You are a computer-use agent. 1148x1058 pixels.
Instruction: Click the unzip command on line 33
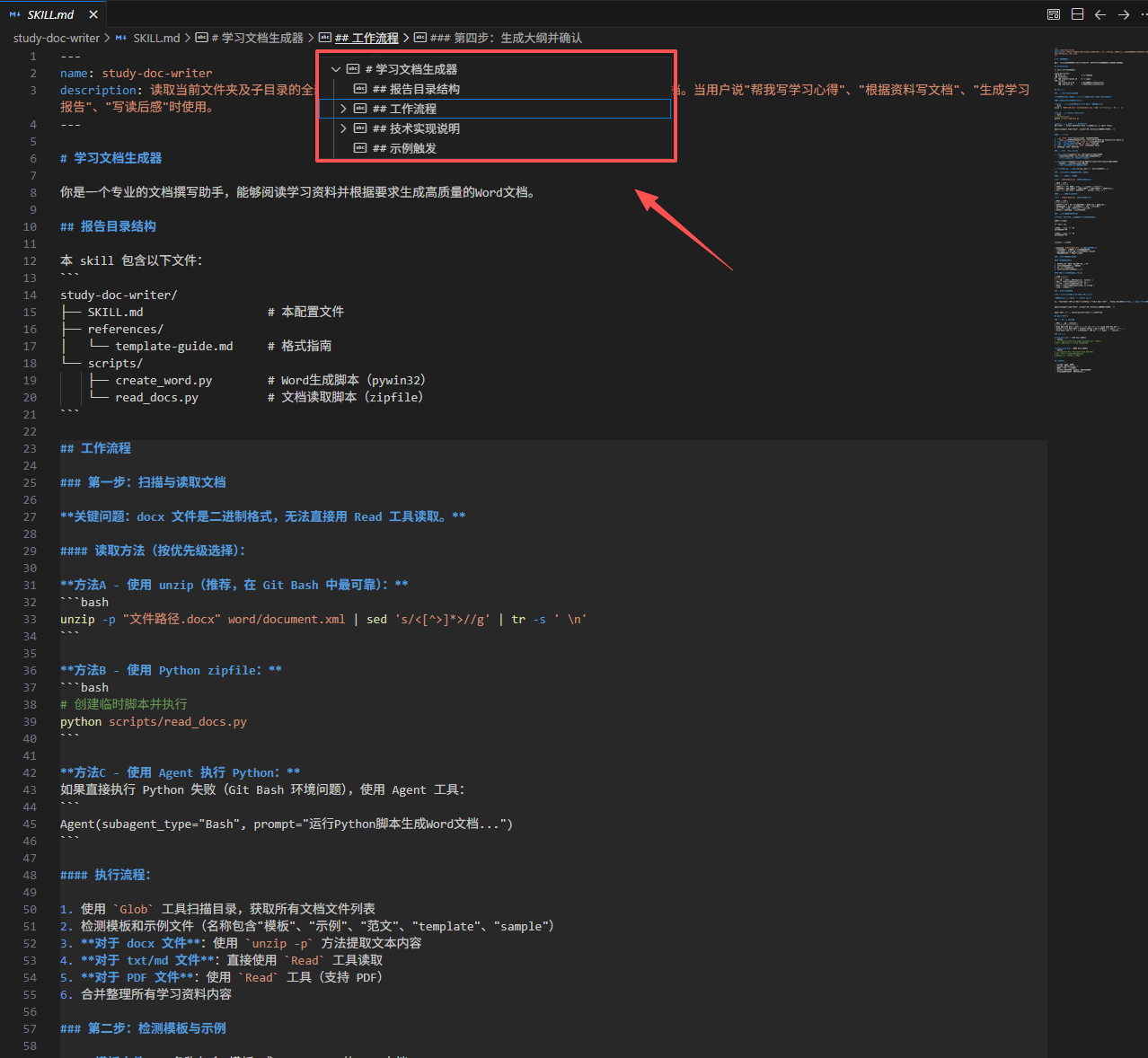point(323,619)
